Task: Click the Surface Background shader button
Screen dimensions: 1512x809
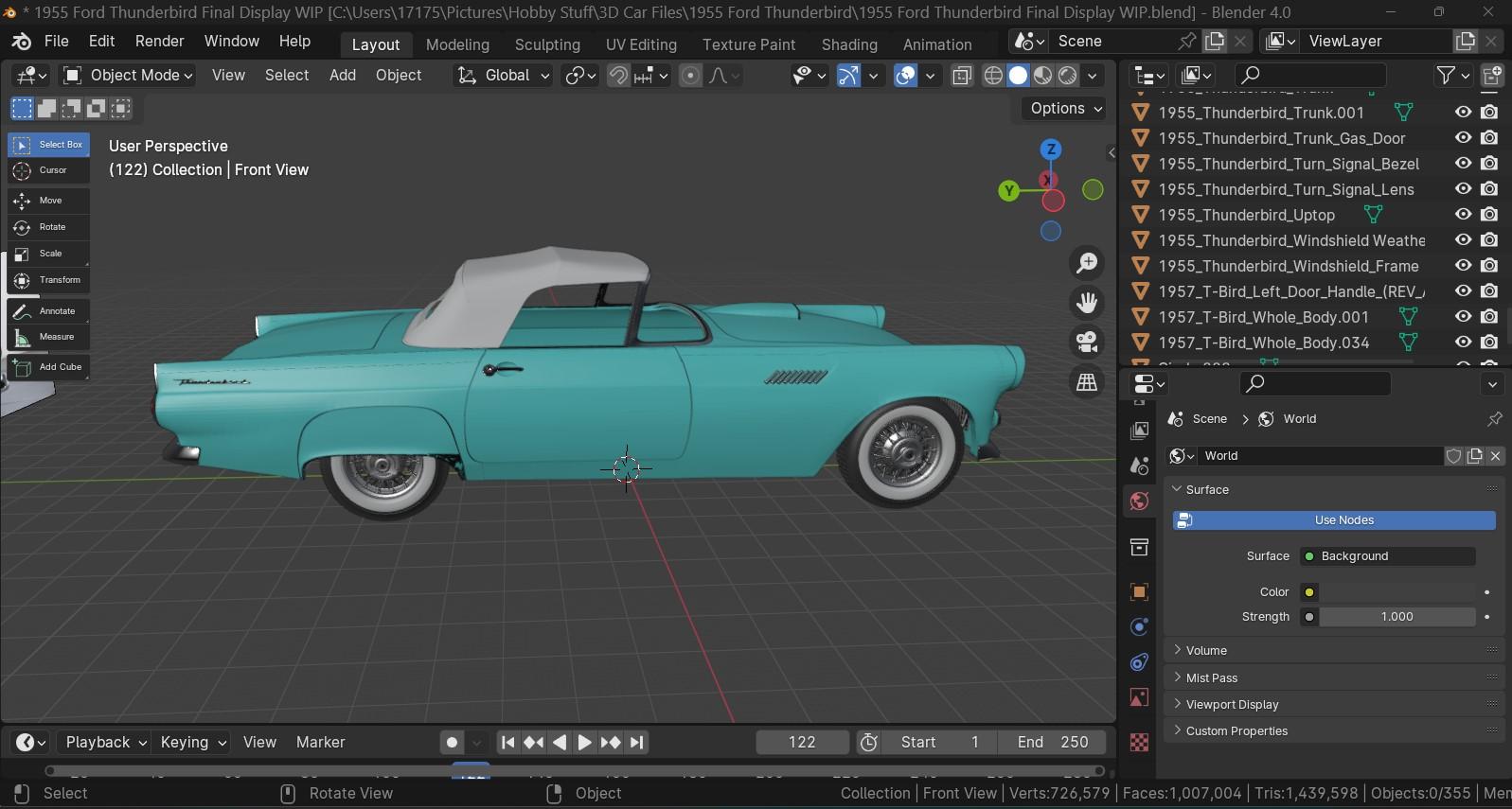Action: (1388, 556)
